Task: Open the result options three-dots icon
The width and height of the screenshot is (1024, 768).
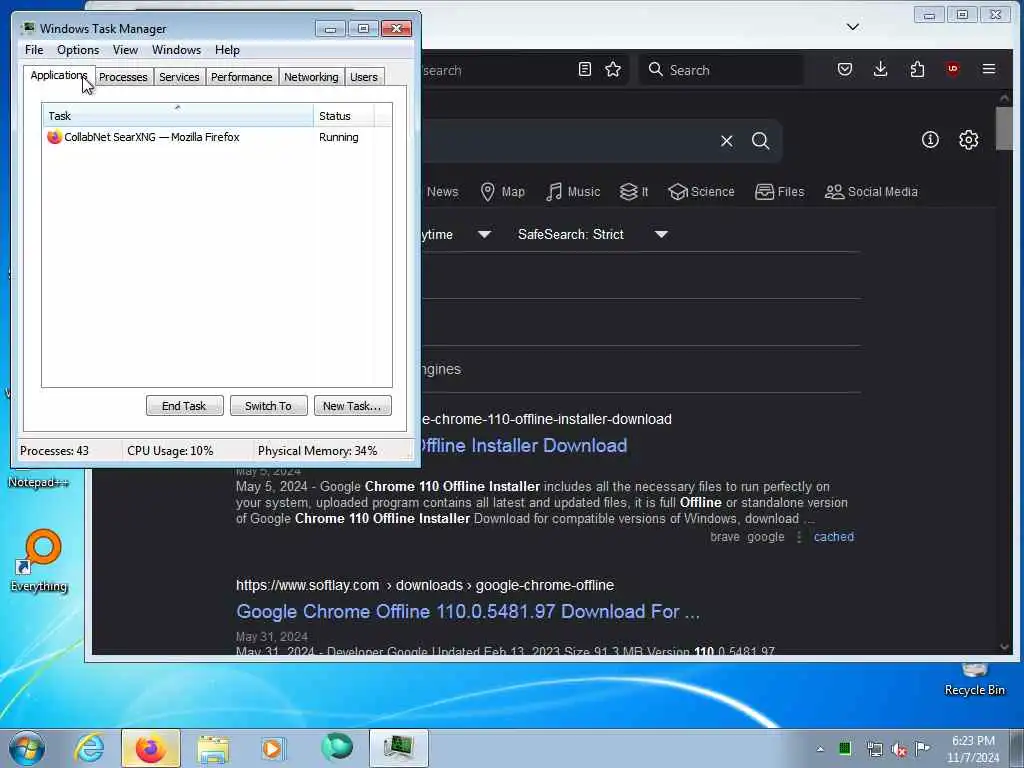Action: (799, 537)
